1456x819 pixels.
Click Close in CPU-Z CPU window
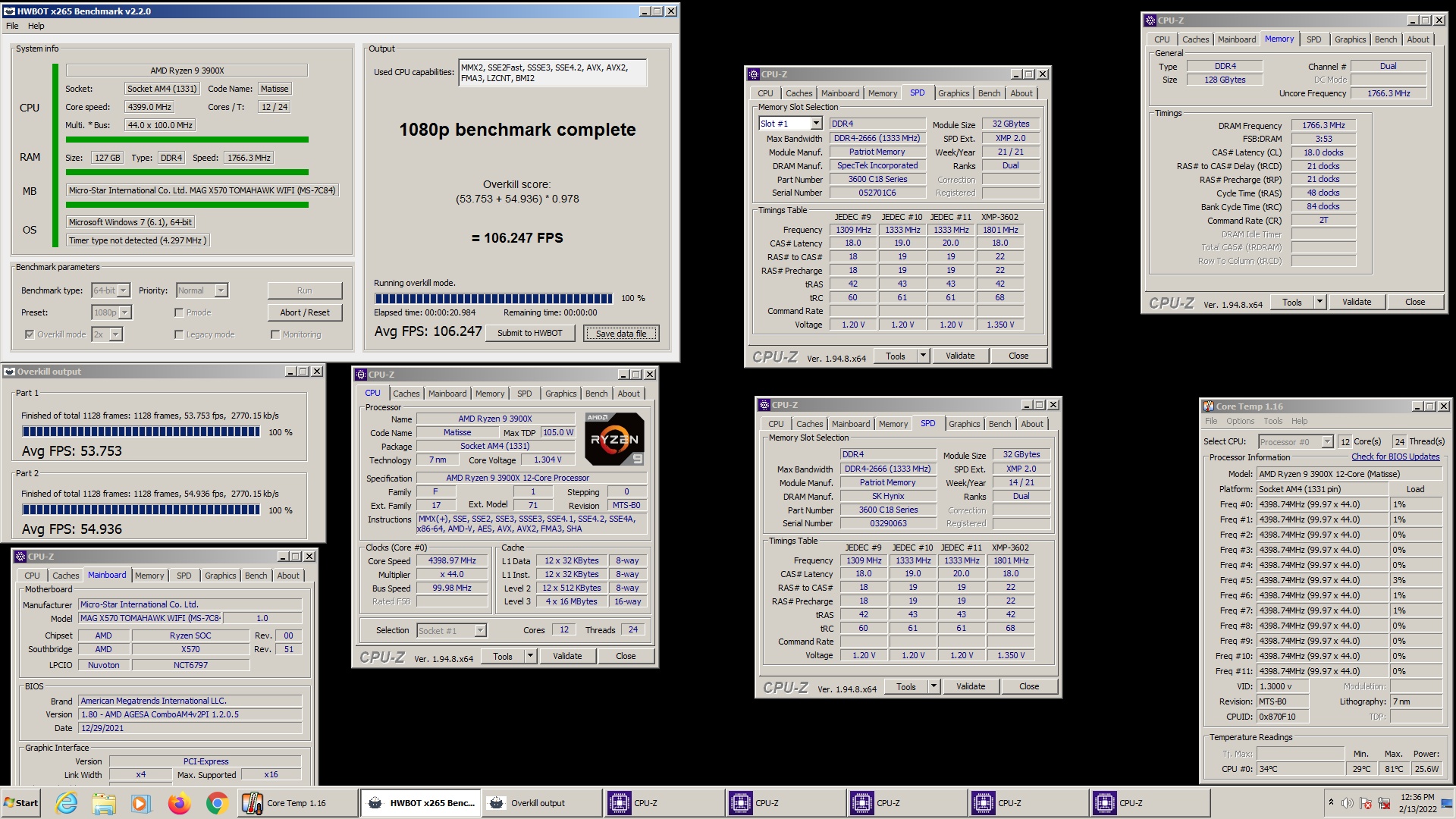coord(626,656)
